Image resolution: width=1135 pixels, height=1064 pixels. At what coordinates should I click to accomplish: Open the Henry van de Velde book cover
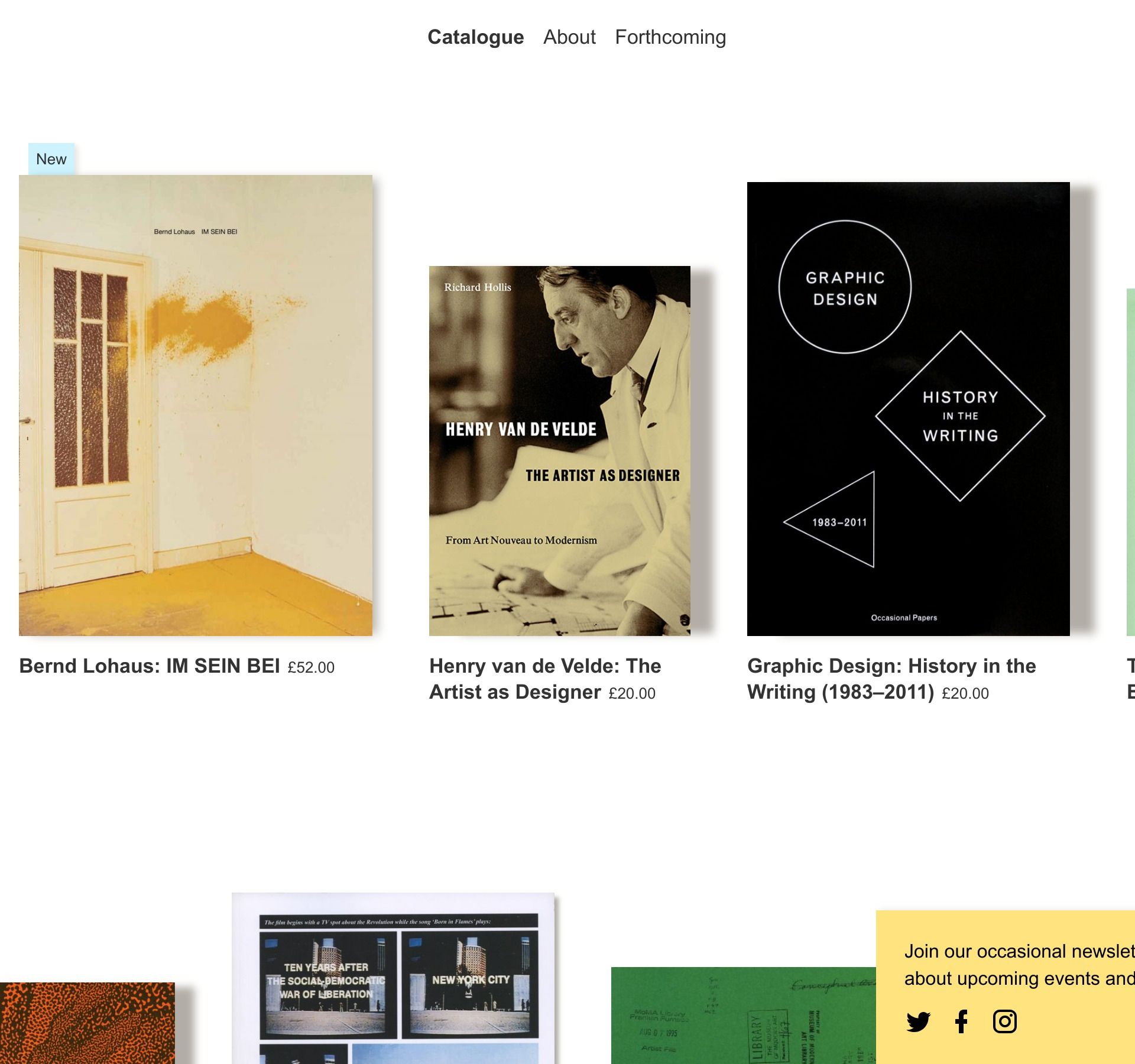tap(560, 451)
